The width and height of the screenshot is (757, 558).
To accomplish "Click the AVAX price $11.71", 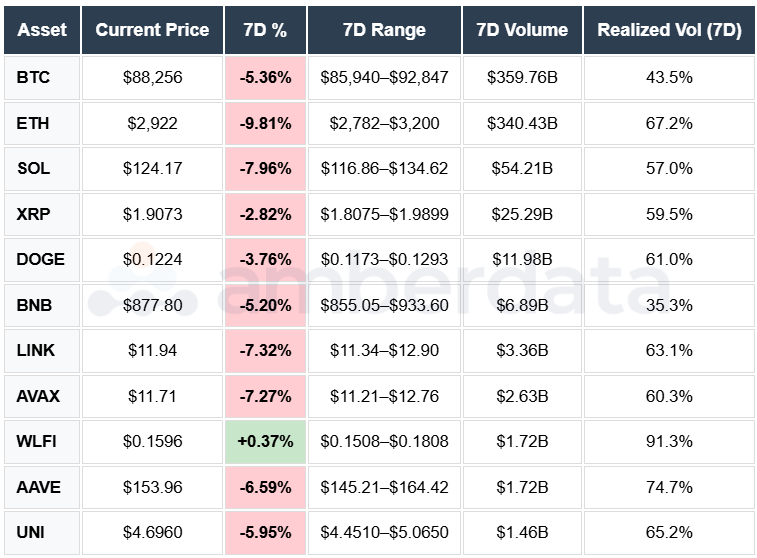I will point(152,396).
